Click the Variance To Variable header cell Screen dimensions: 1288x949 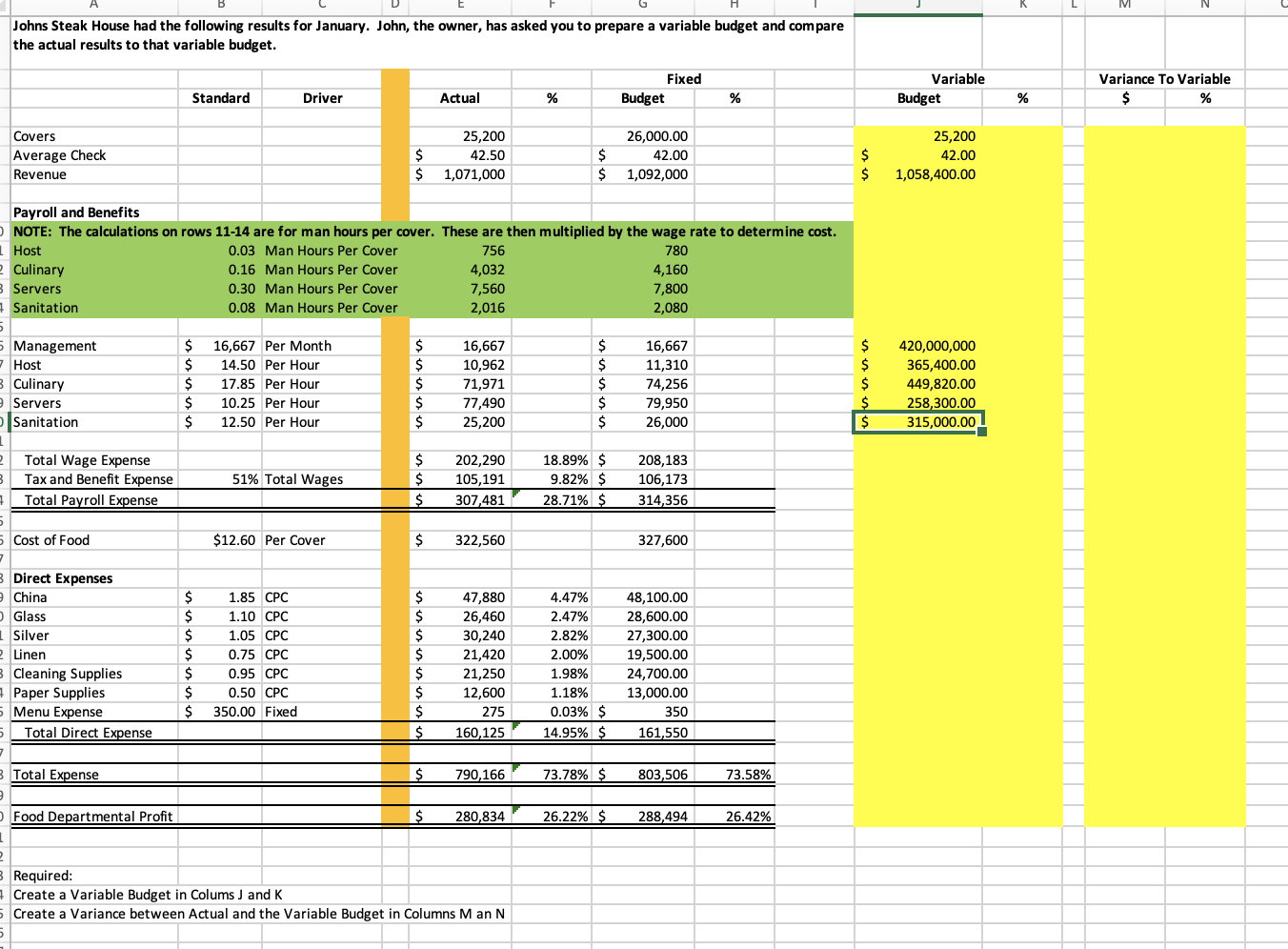[1163, 78]
